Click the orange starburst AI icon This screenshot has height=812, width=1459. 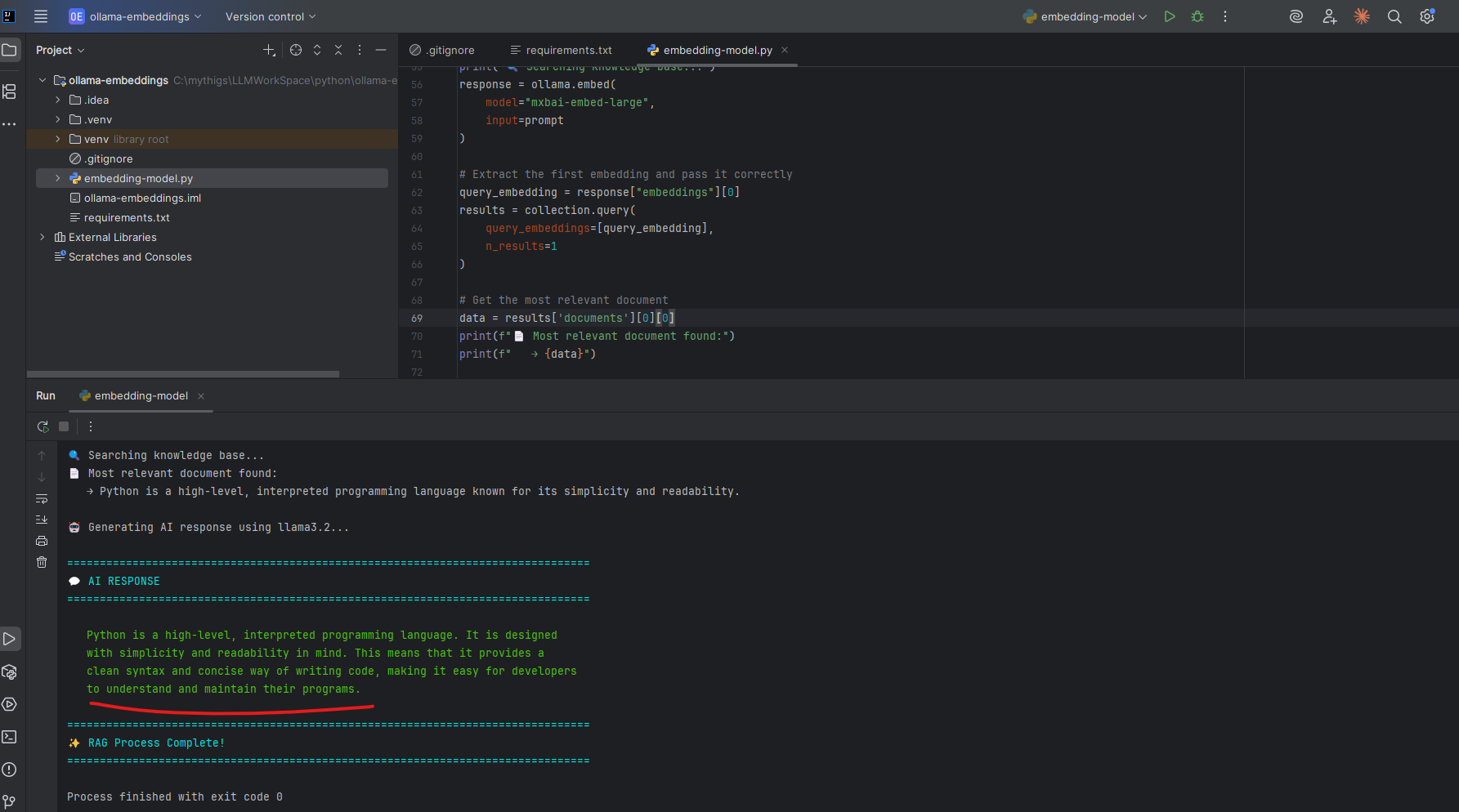[x=1362, y=16]
